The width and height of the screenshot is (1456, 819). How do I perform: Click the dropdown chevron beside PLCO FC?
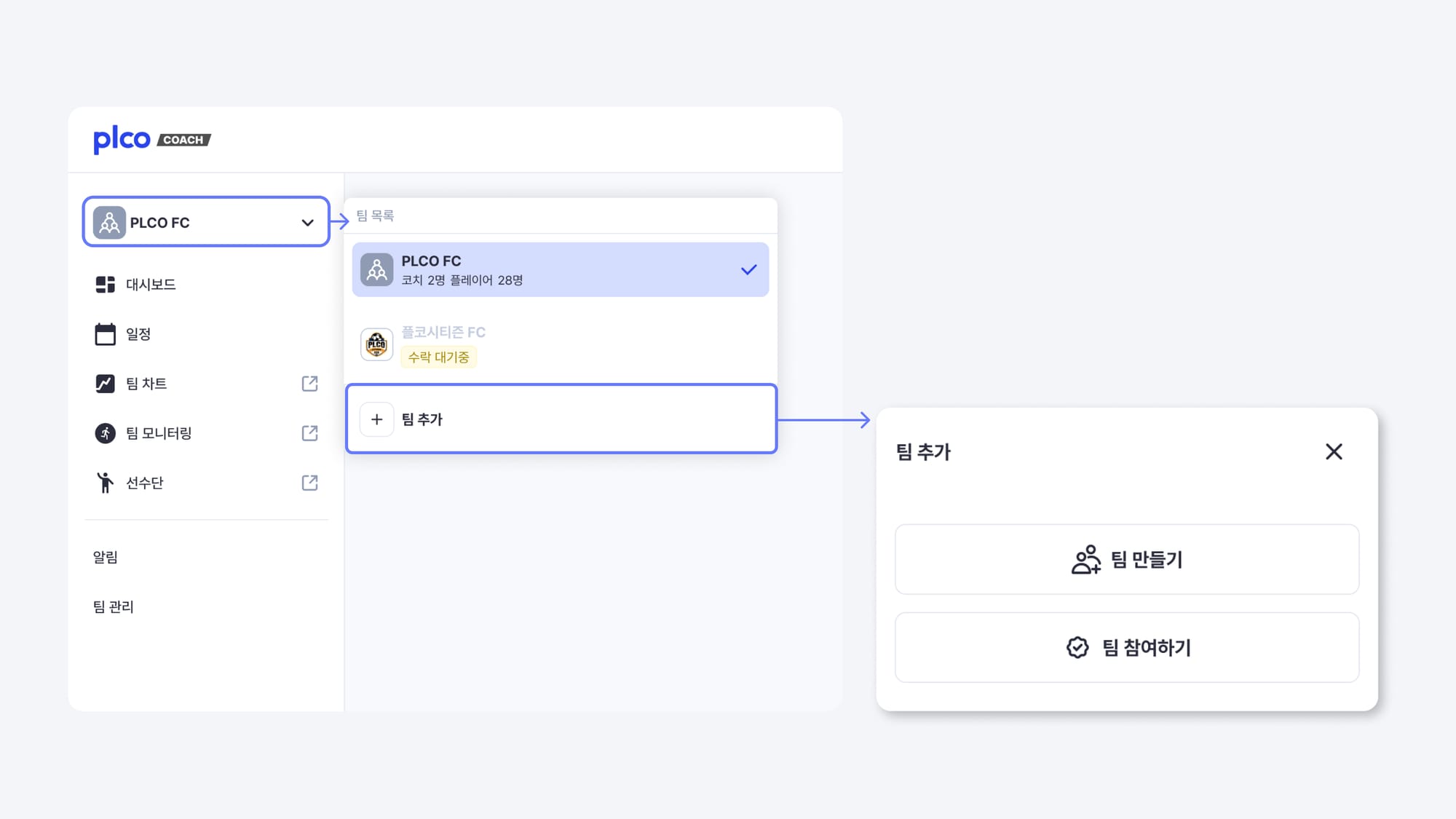(307, 223)
